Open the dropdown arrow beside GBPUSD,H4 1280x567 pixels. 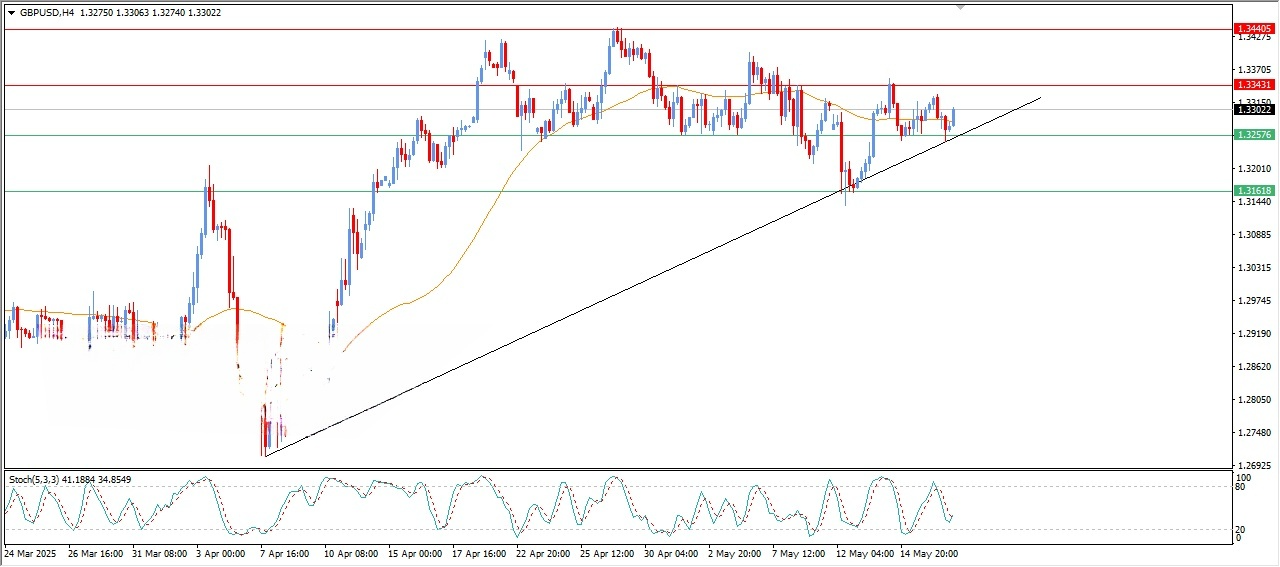(11, 13)
